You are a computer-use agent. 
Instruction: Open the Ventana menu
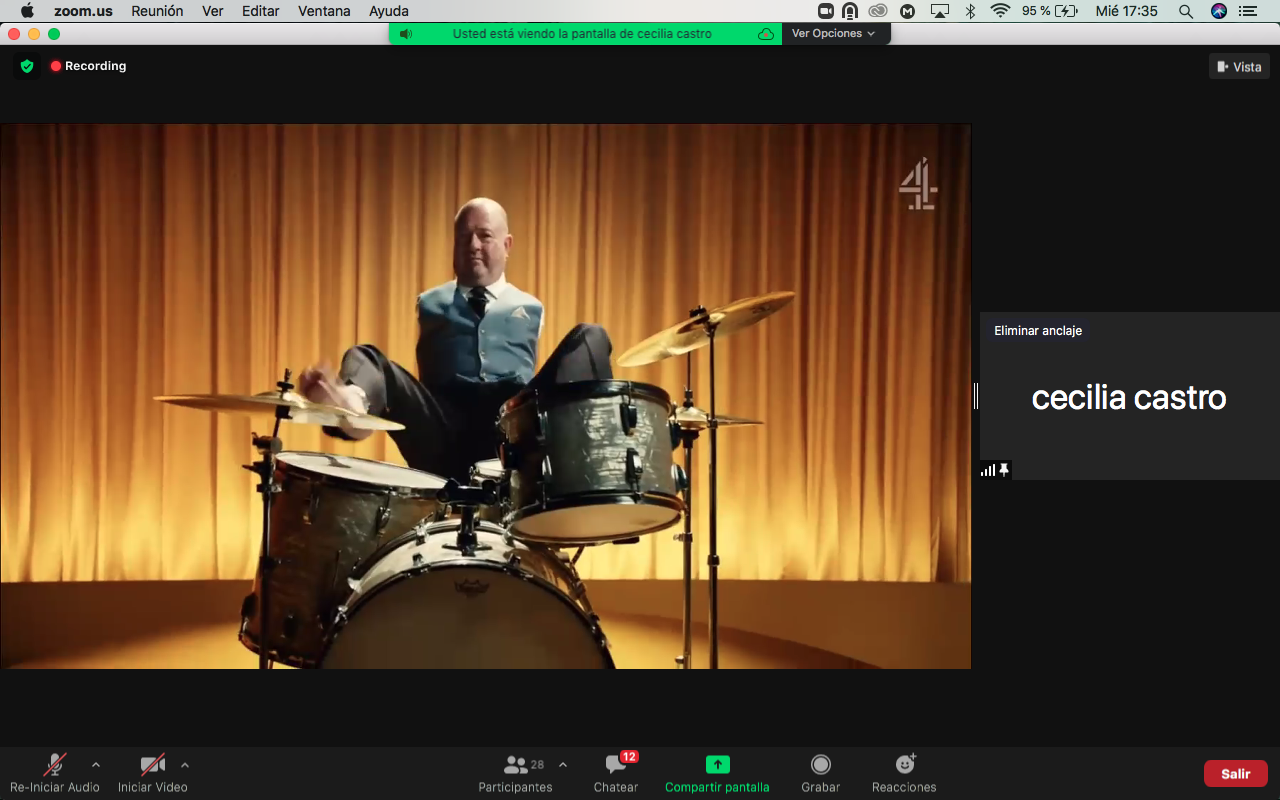[x=324, y=11]
